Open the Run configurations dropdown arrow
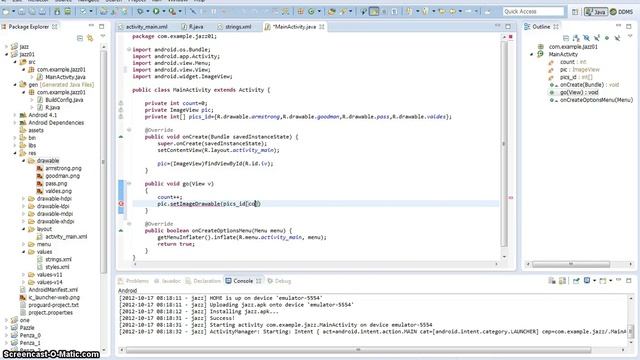Screen dimensions: 640x360 click(164, 12)
